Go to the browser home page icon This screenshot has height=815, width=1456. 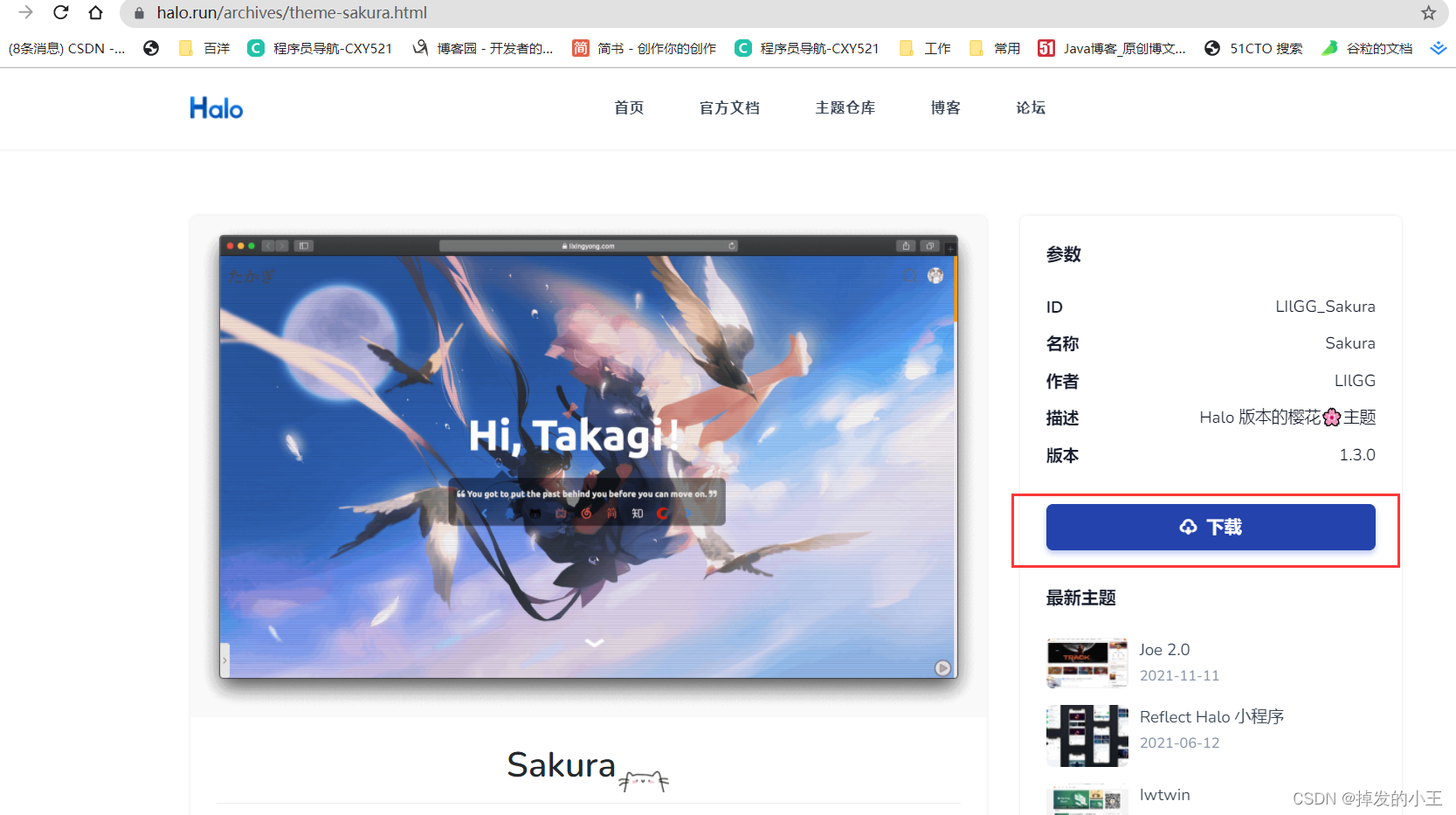click(95, 12)
